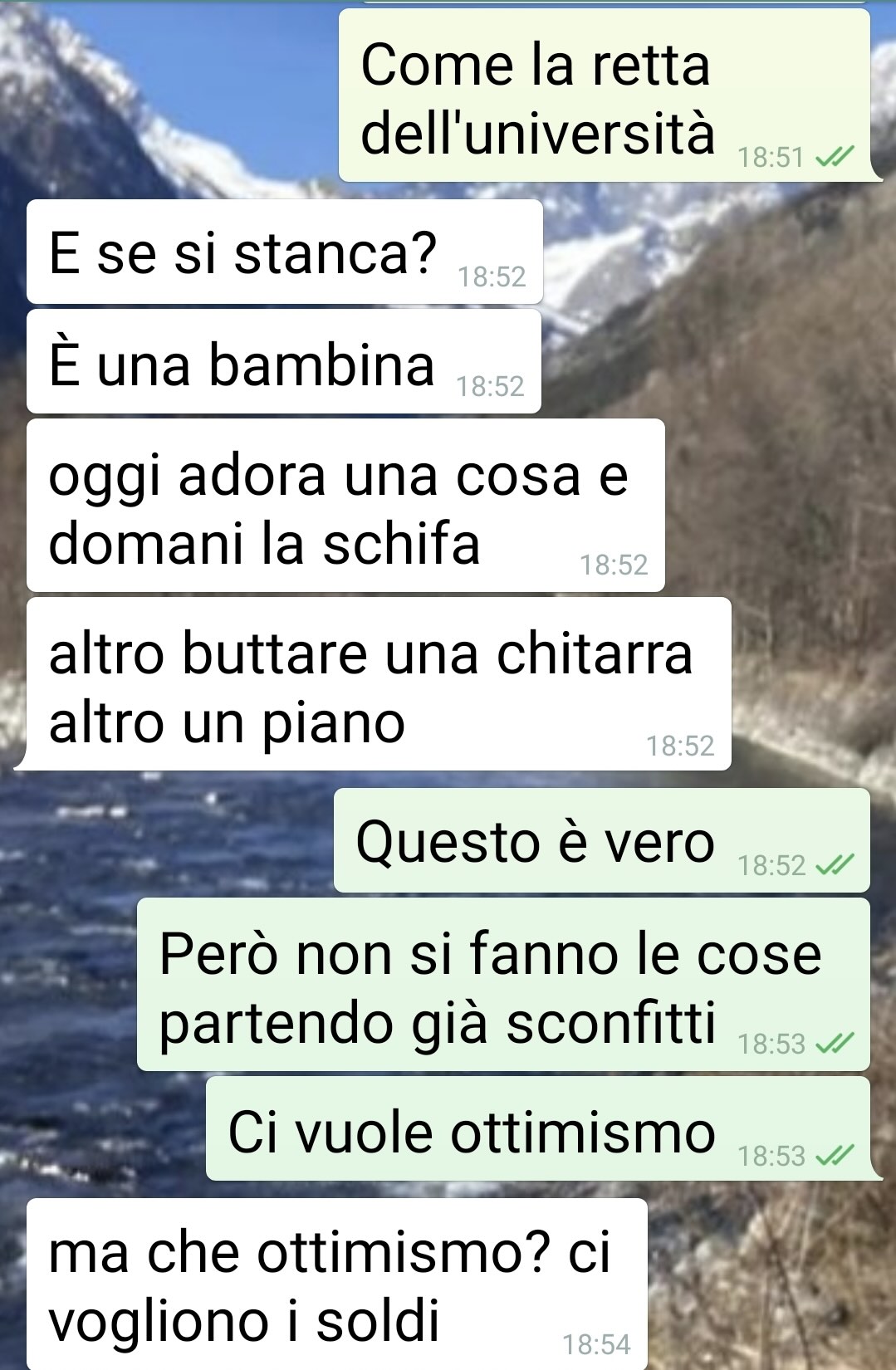The width and height of the screenshot is (896, 1370).
Task: Tap the double check mark beside 18:51
Action: coord(835,156)
